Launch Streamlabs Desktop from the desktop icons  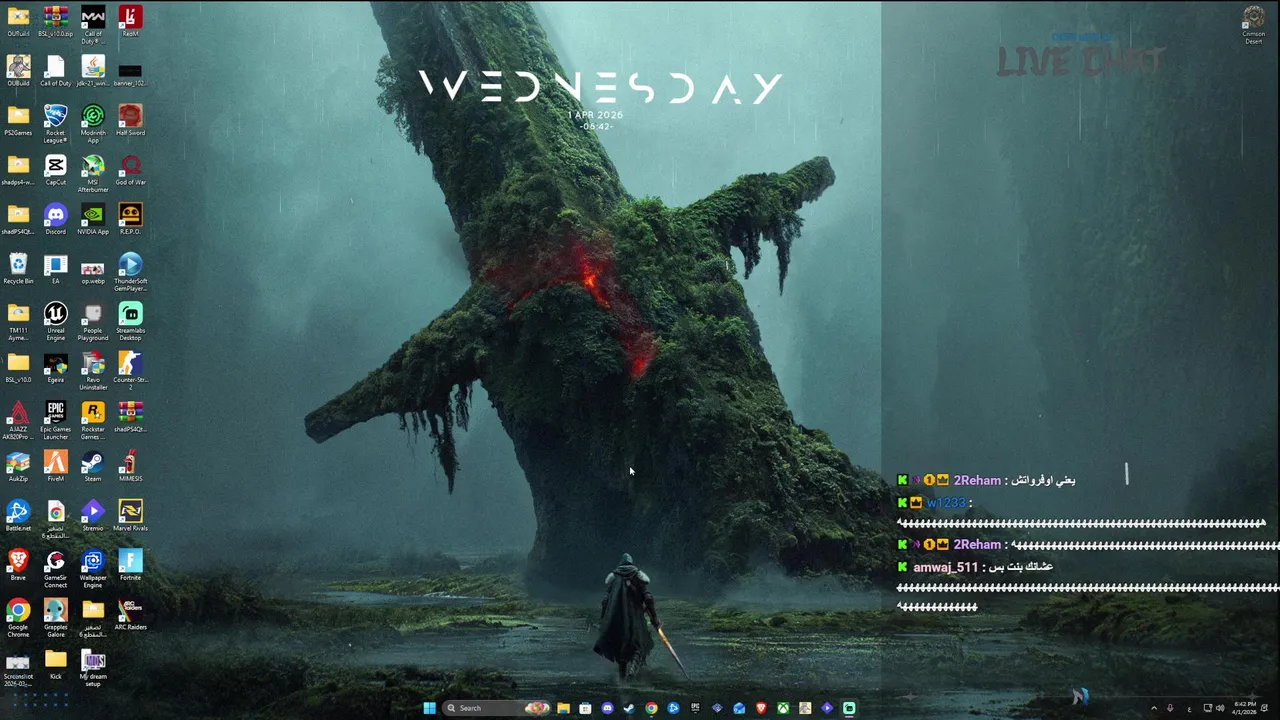click(x=130, y=321)
